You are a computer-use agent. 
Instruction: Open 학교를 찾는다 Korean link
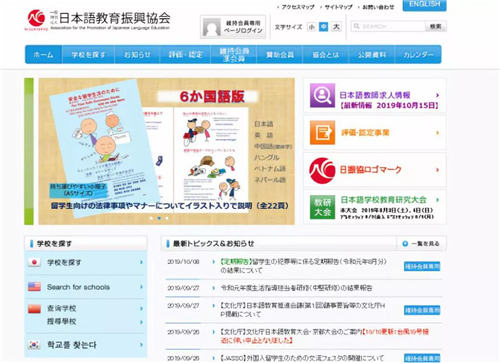point(72,345)
